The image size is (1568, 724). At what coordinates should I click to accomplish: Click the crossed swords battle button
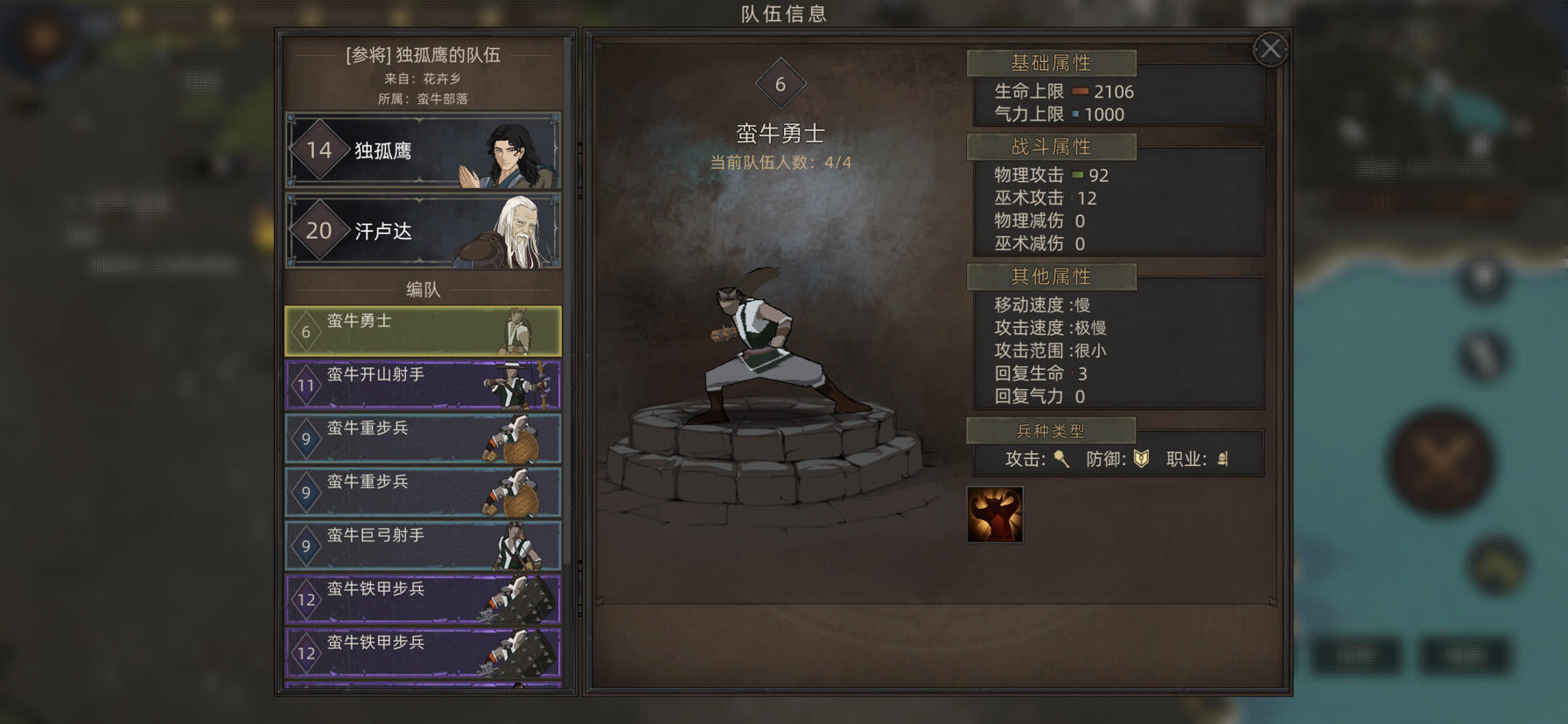pyautogui.click(x=1439, y=460)
